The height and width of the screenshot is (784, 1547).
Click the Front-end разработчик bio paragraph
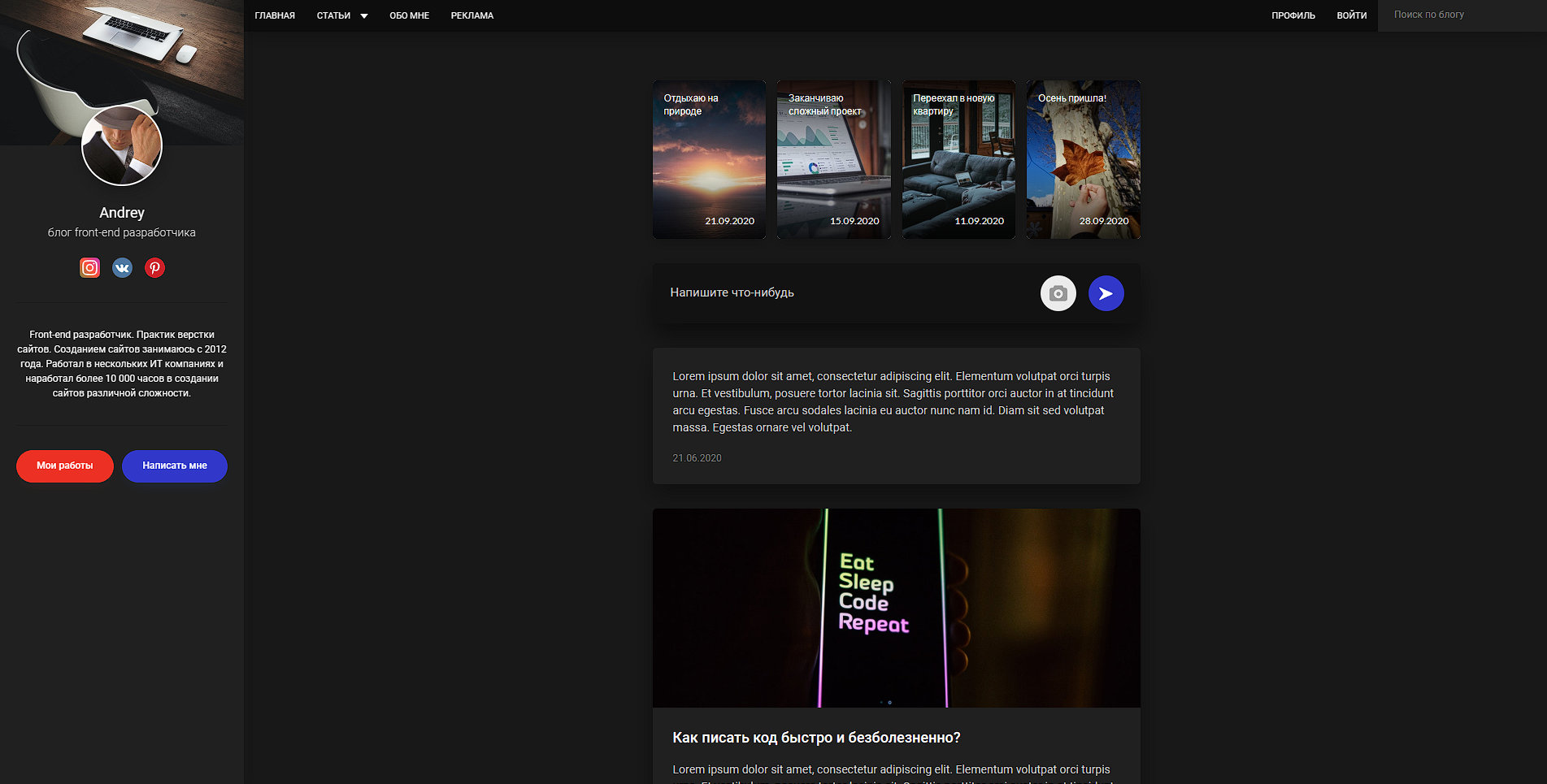point(122,364)
